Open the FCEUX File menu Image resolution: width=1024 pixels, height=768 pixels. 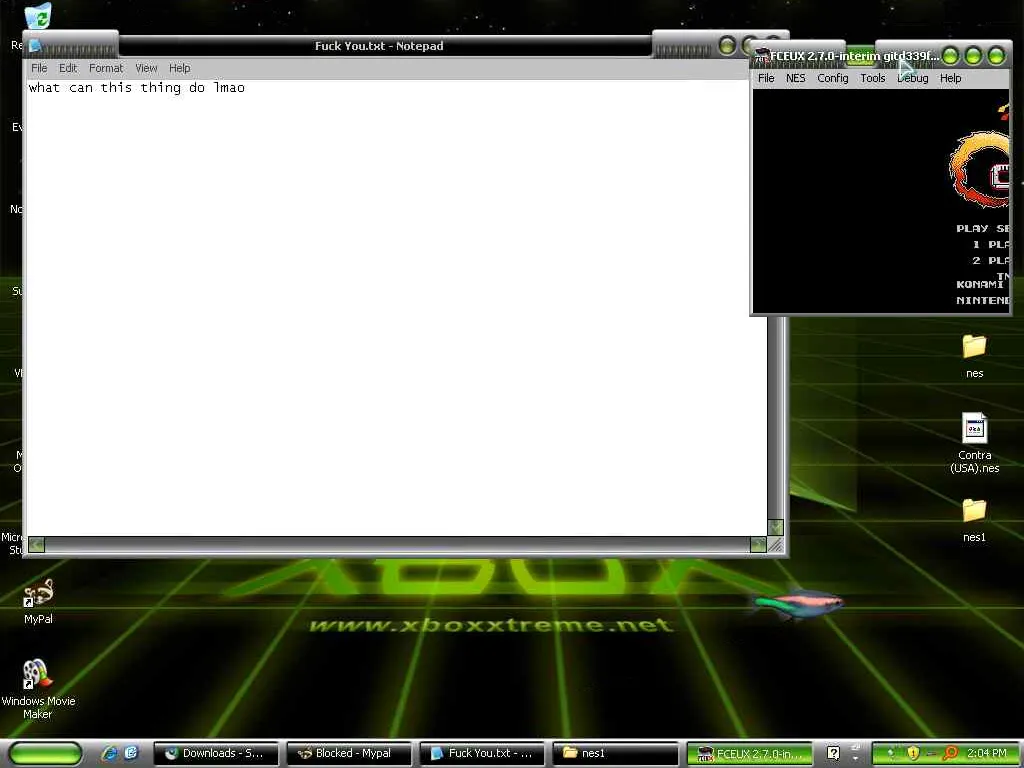766,78
